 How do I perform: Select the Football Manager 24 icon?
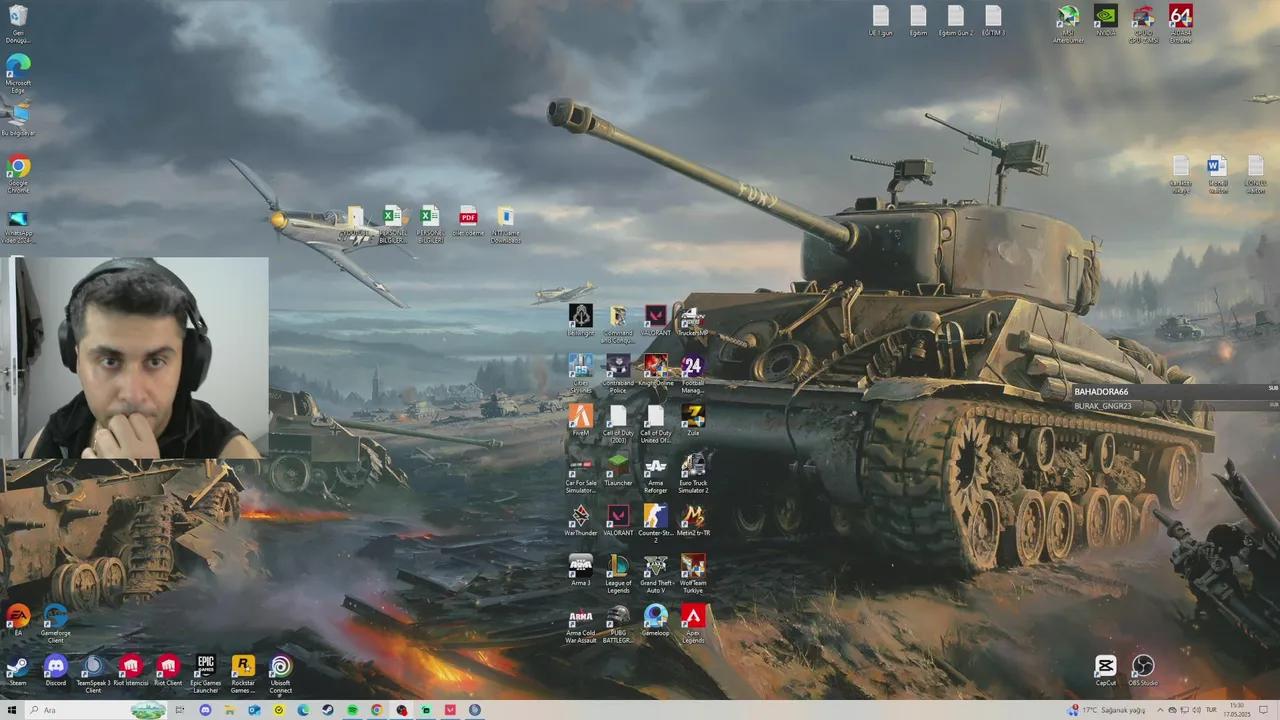[x=693, y=374]
